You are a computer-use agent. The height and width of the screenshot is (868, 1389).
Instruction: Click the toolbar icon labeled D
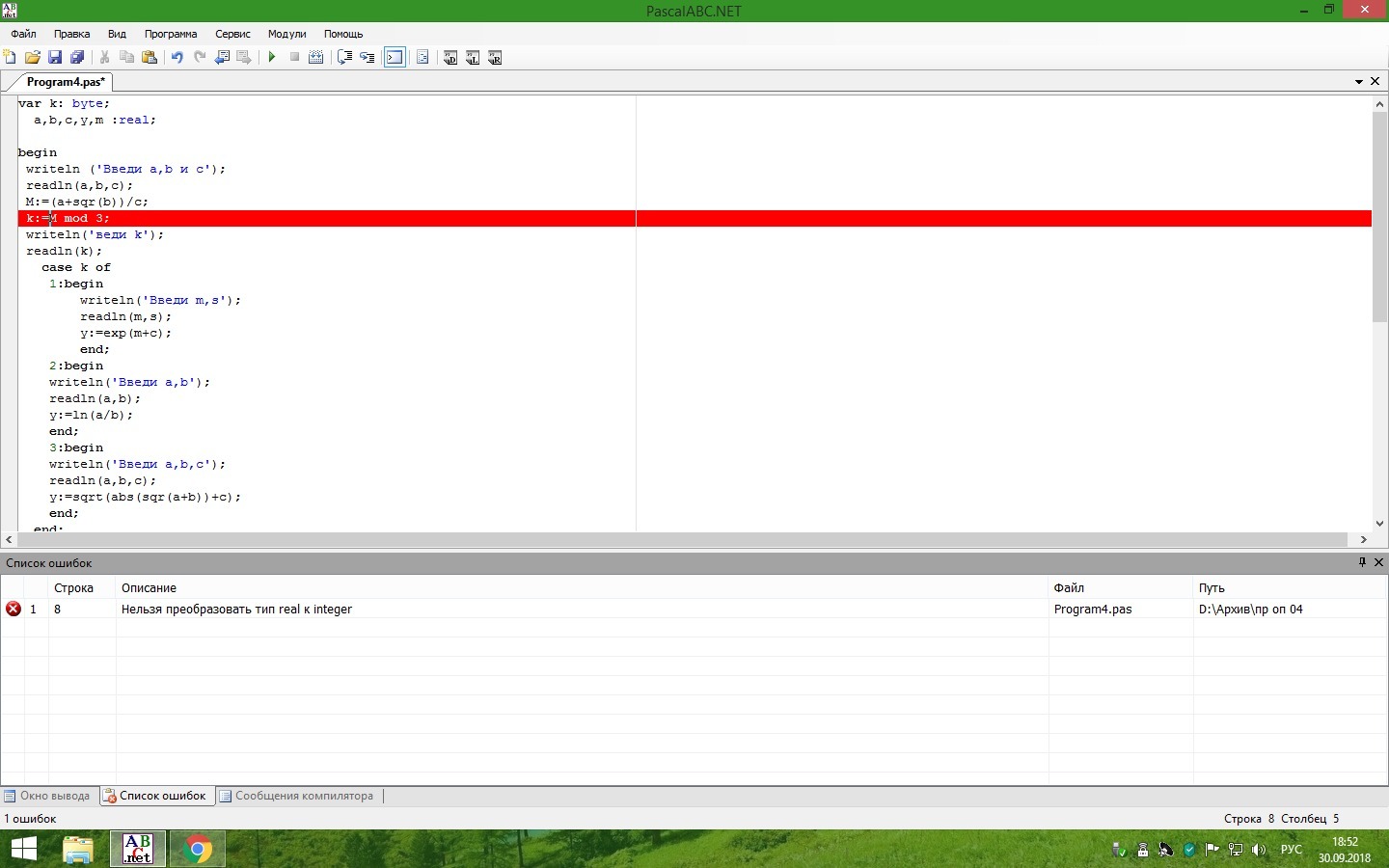tap(450, 58)
